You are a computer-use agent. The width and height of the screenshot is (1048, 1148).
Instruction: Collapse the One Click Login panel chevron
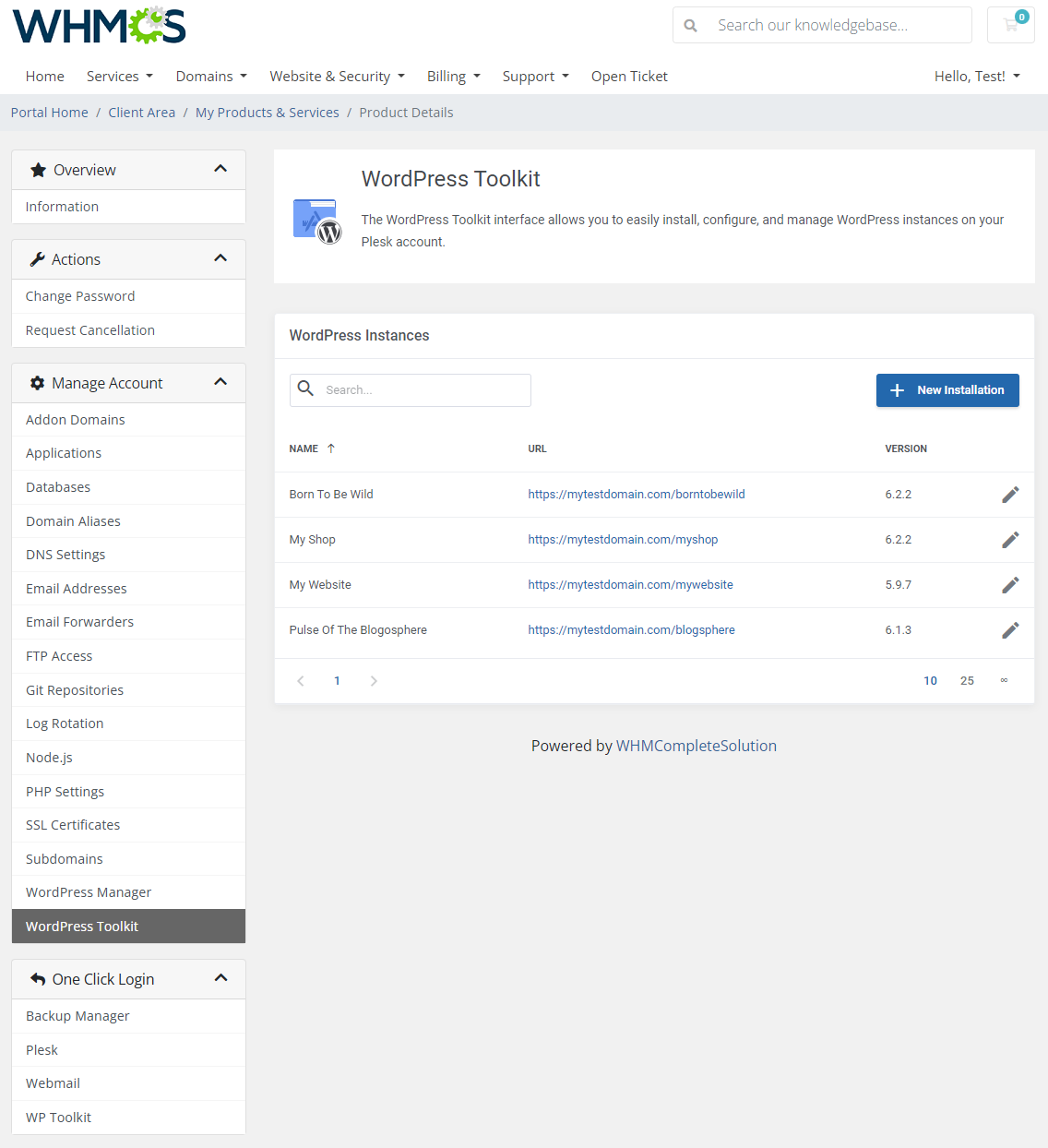point(220,977)
